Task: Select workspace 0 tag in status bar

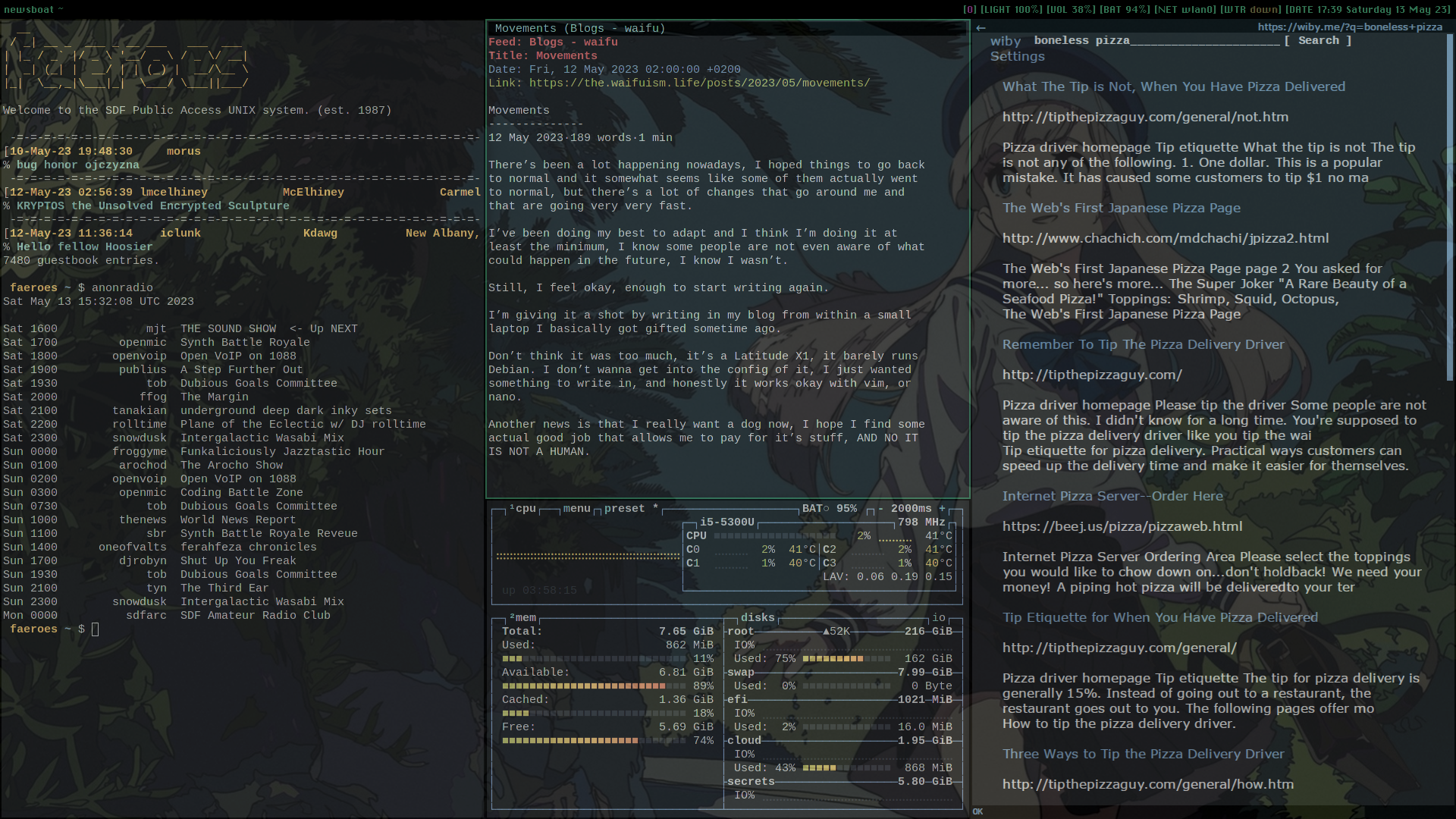Action: (x=969, y=10)
